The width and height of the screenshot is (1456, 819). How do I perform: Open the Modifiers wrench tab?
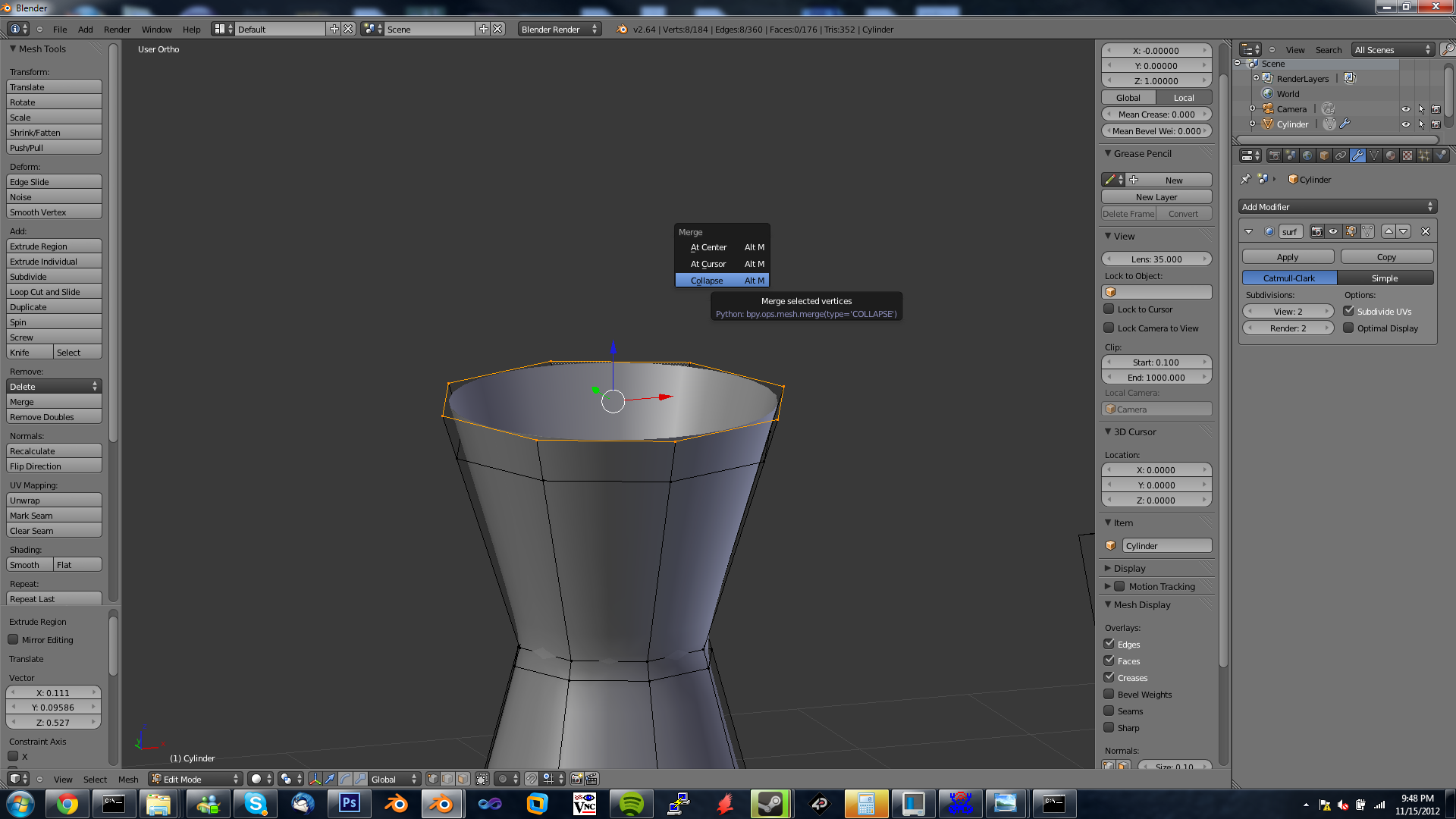(x=1357, y=155)
